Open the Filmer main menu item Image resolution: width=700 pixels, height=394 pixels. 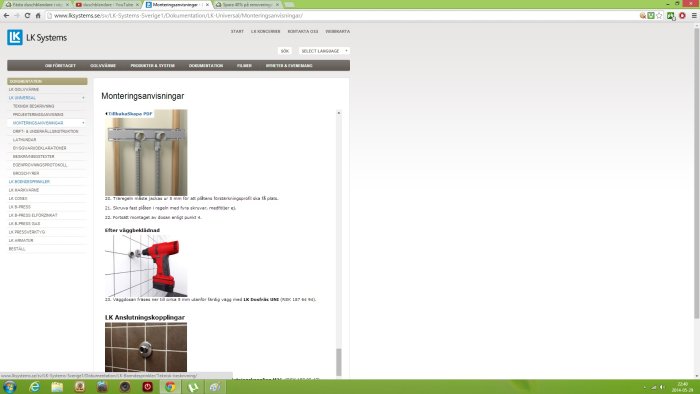tap(244, 66)
